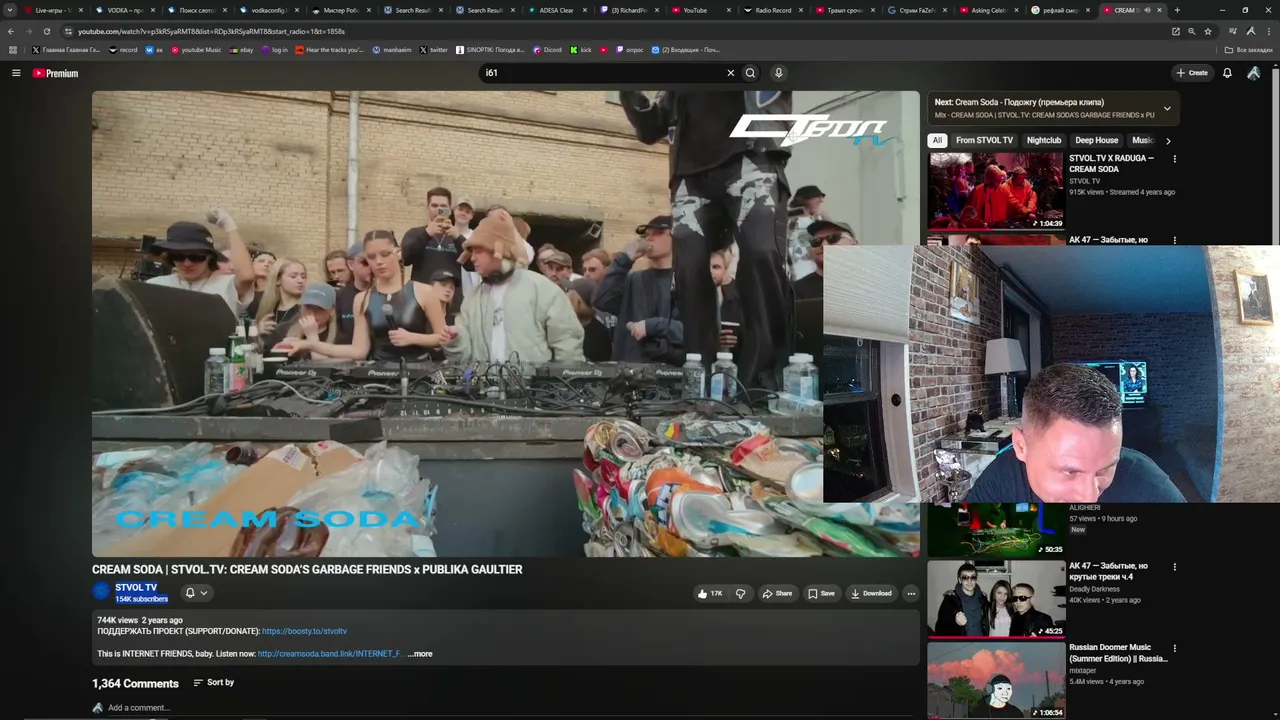Close the Live-игры browser tab
Viewport: 1280px width, 720px height.
pos(81,10)
